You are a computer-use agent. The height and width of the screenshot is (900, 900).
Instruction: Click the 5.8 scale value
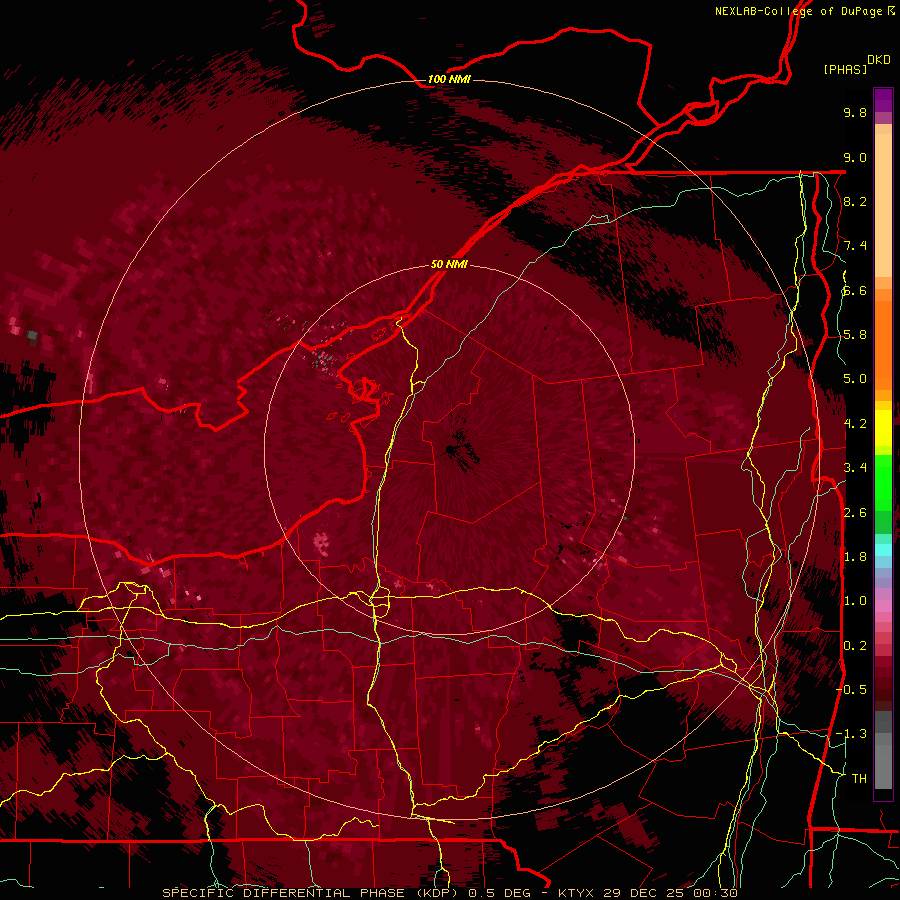coord(855,335)
